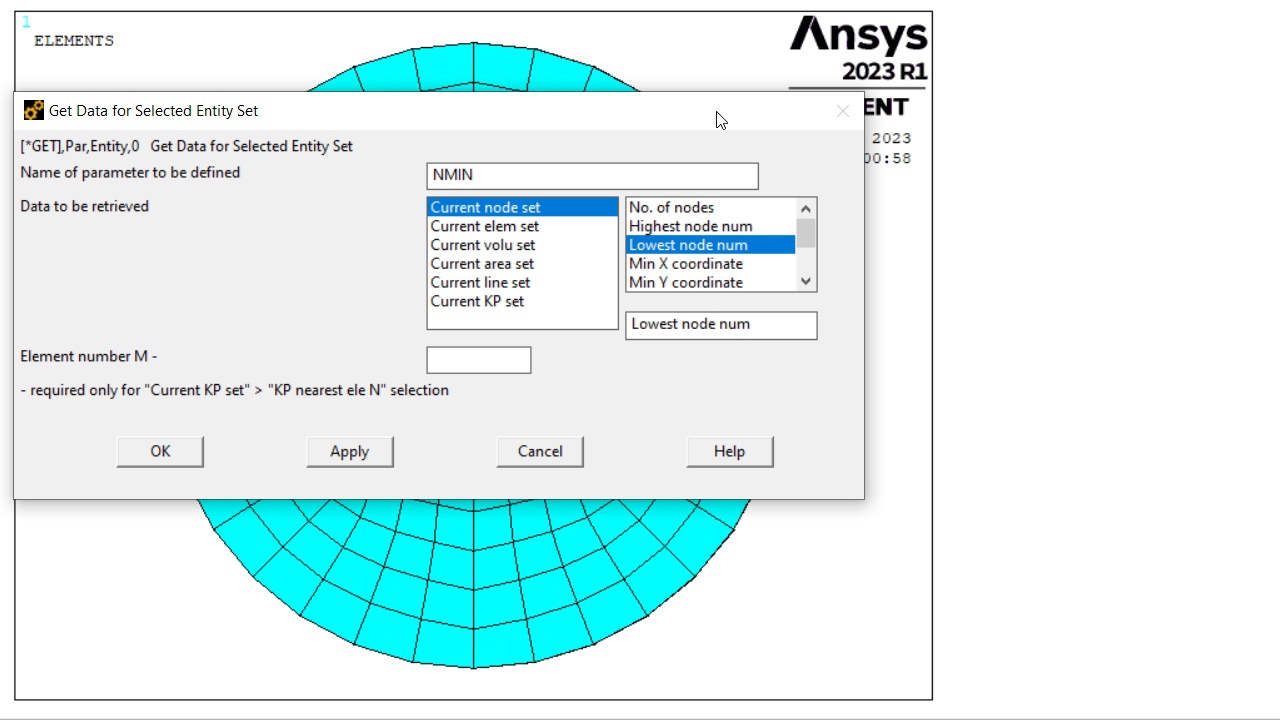Select Current area set
Screen dimensions: 1280x720
click(523, 264)
